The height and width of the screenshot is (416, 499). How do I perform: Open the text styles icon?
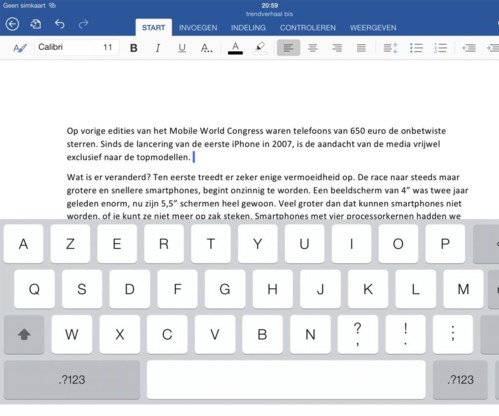pos(20,48)
